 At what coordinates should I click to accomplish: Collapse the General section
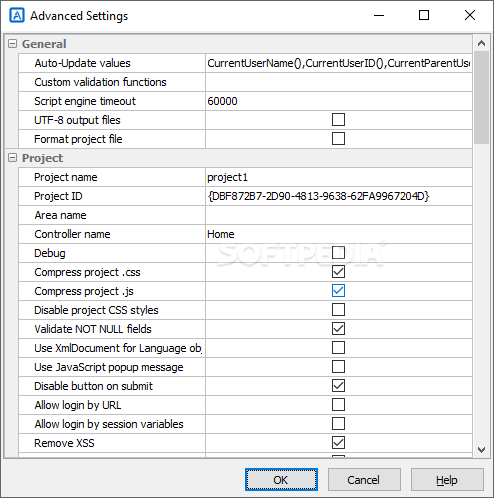click(x=12, y=44)
